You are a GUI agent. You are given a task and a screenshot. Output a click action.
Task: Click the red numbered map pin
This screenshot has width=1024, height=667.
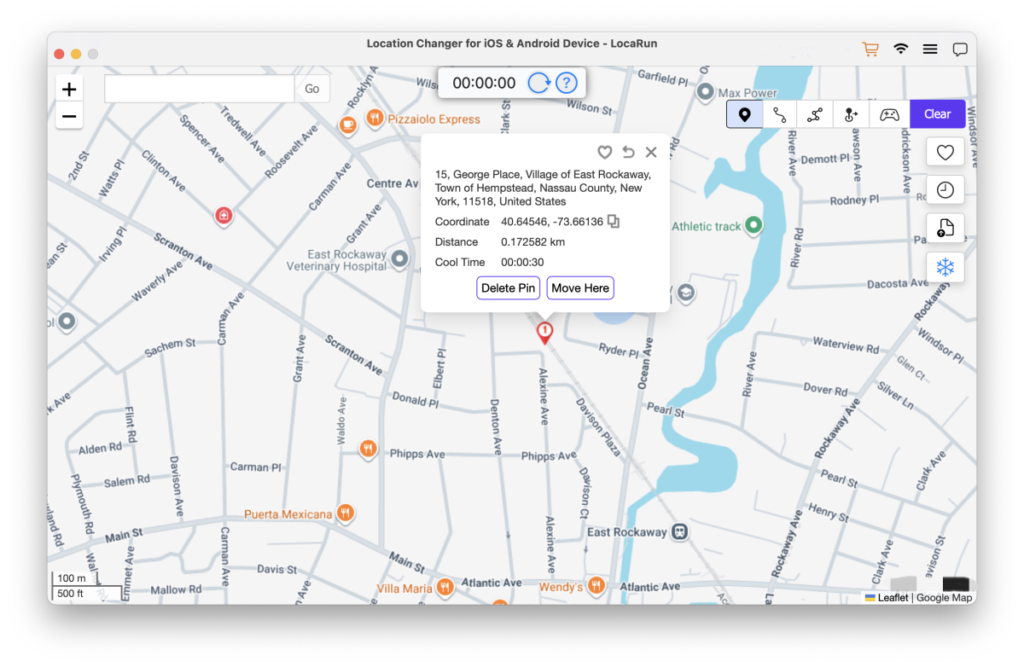coord(545,332)
